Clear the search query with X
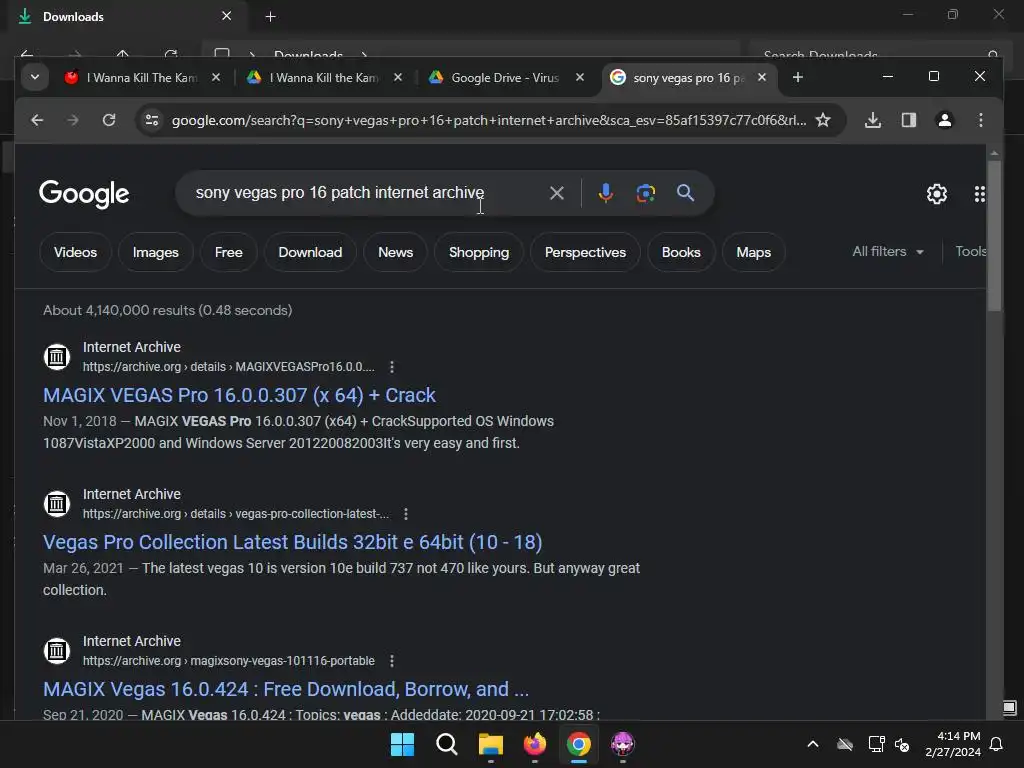 click(556, 193)
